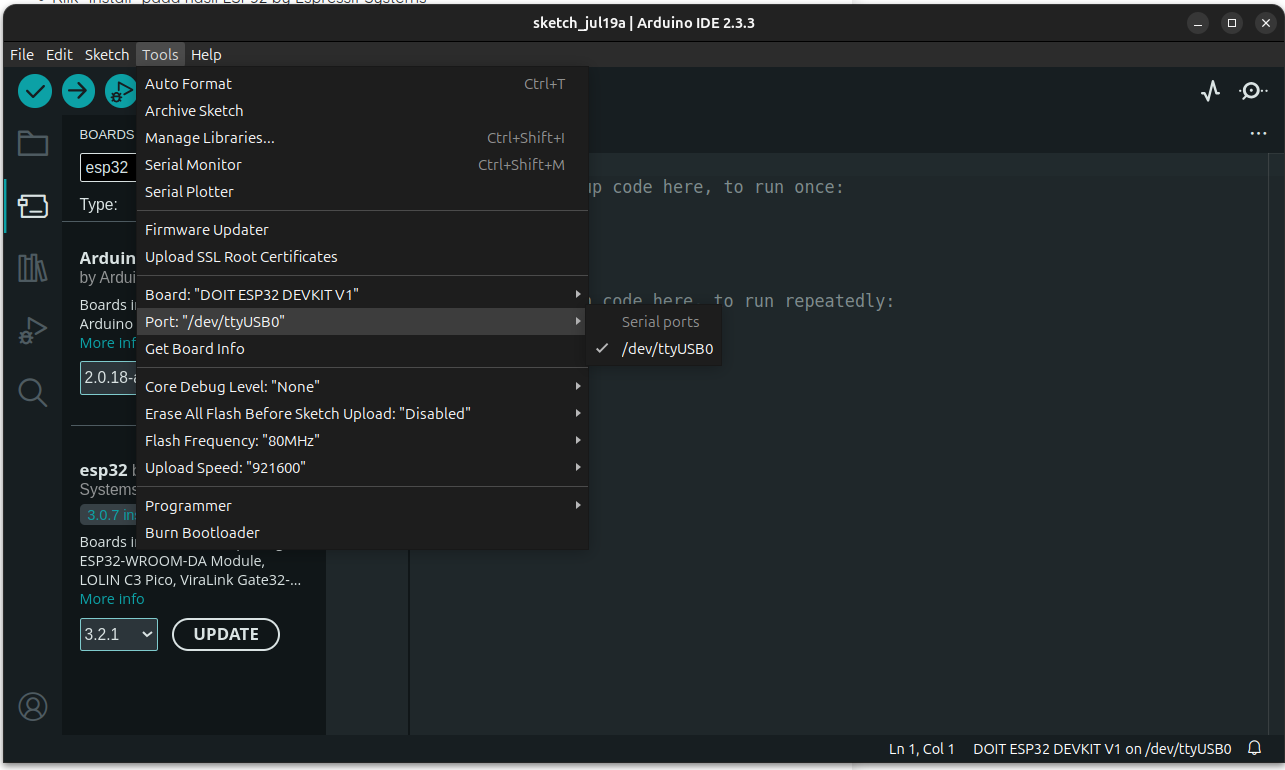Choose Burn Bootloader menu entry

tap(362, 532)
